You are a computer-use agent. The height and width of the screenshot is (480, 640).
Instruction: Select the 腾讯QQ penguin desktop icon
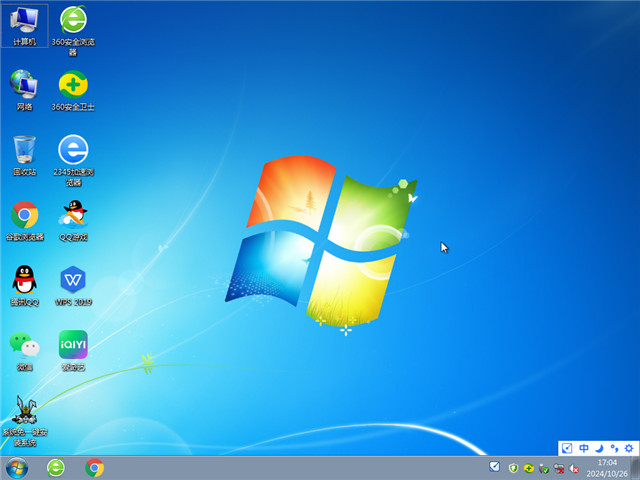click(x=24, y=286)
